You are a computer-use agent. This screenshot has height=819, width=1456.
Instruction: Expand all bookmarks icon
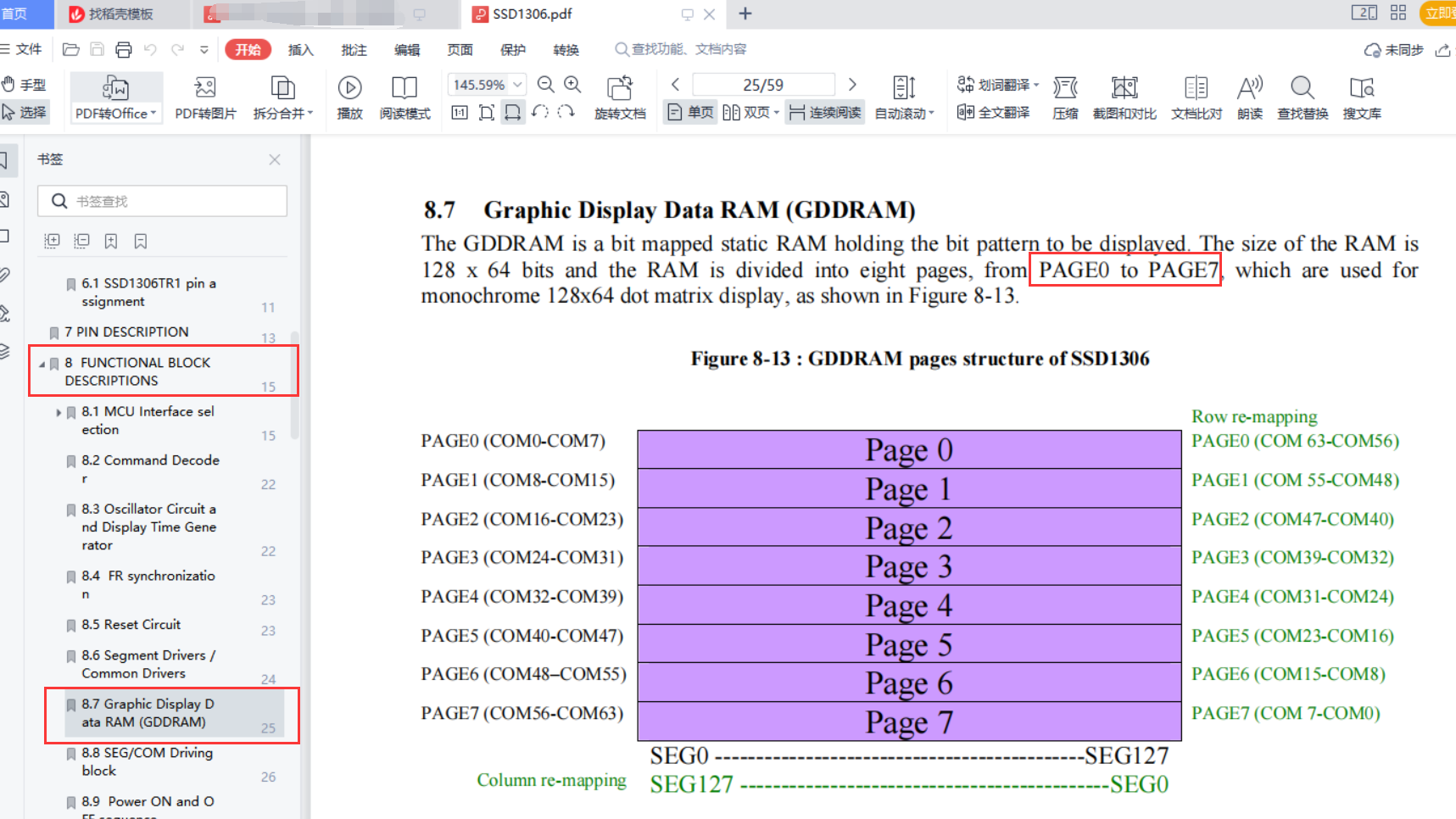[52, 241]
